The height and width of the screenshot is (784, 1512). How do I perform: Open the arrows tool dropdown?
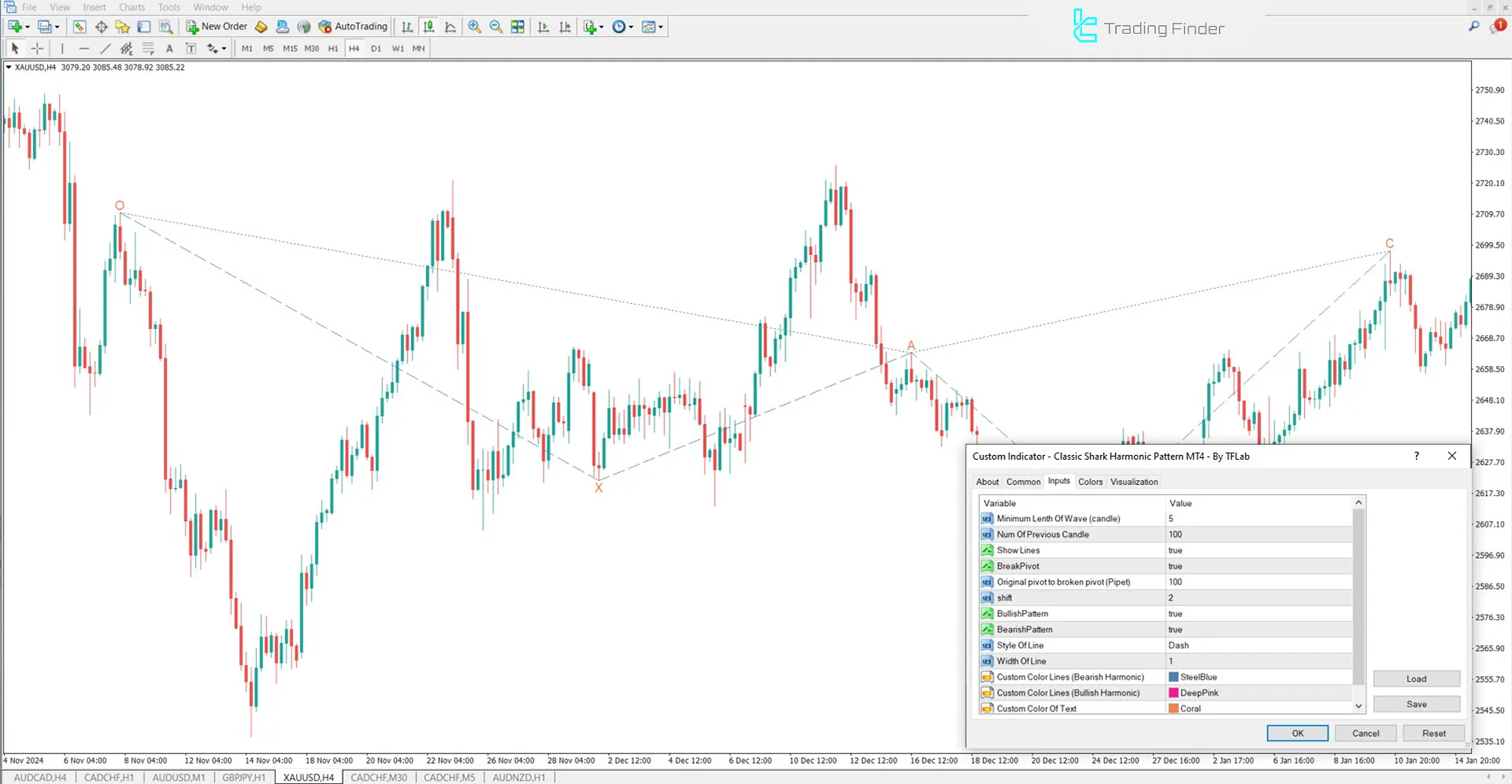coord(223,48)
